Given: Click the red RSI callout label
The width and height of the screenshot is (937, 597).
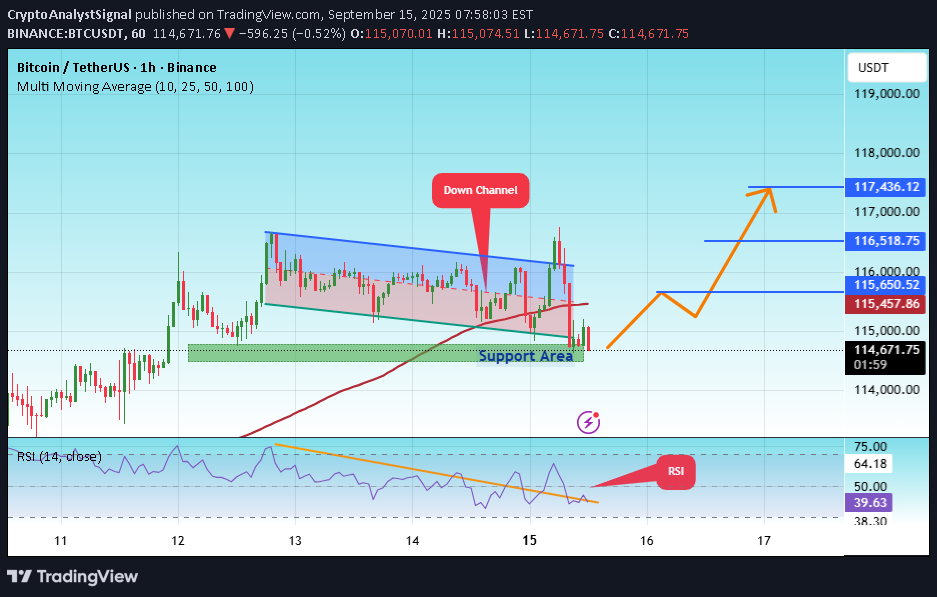Looking at the screenshot, I should pos(676,472).
